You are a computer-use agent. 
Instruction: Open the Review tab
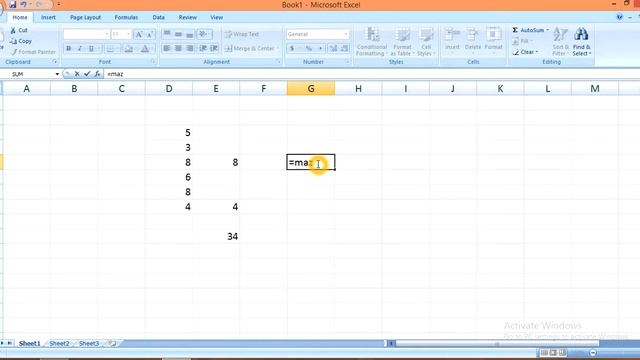(x=187, y=18)
